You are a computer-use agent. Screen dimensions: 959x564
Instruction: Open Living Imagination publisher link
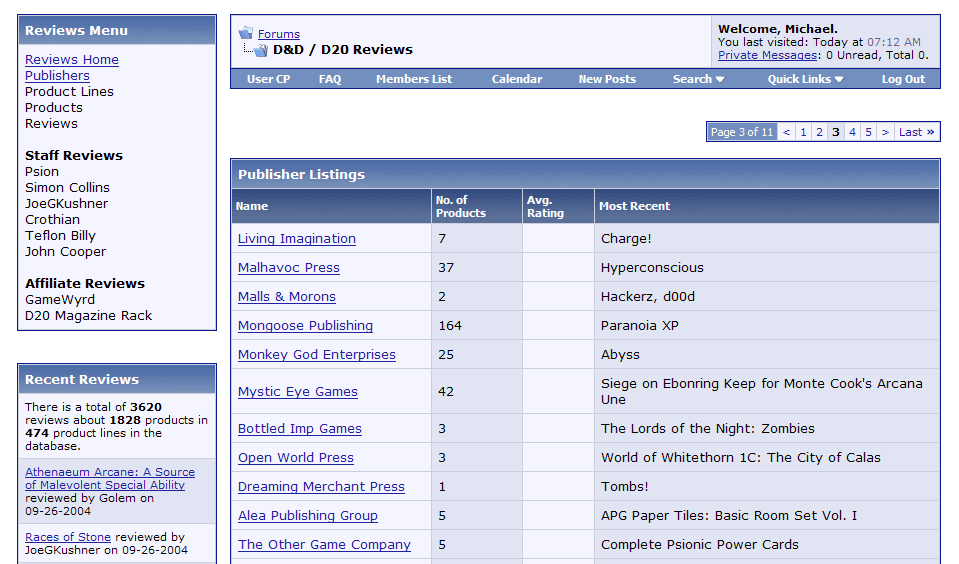[x=297, y=239]
